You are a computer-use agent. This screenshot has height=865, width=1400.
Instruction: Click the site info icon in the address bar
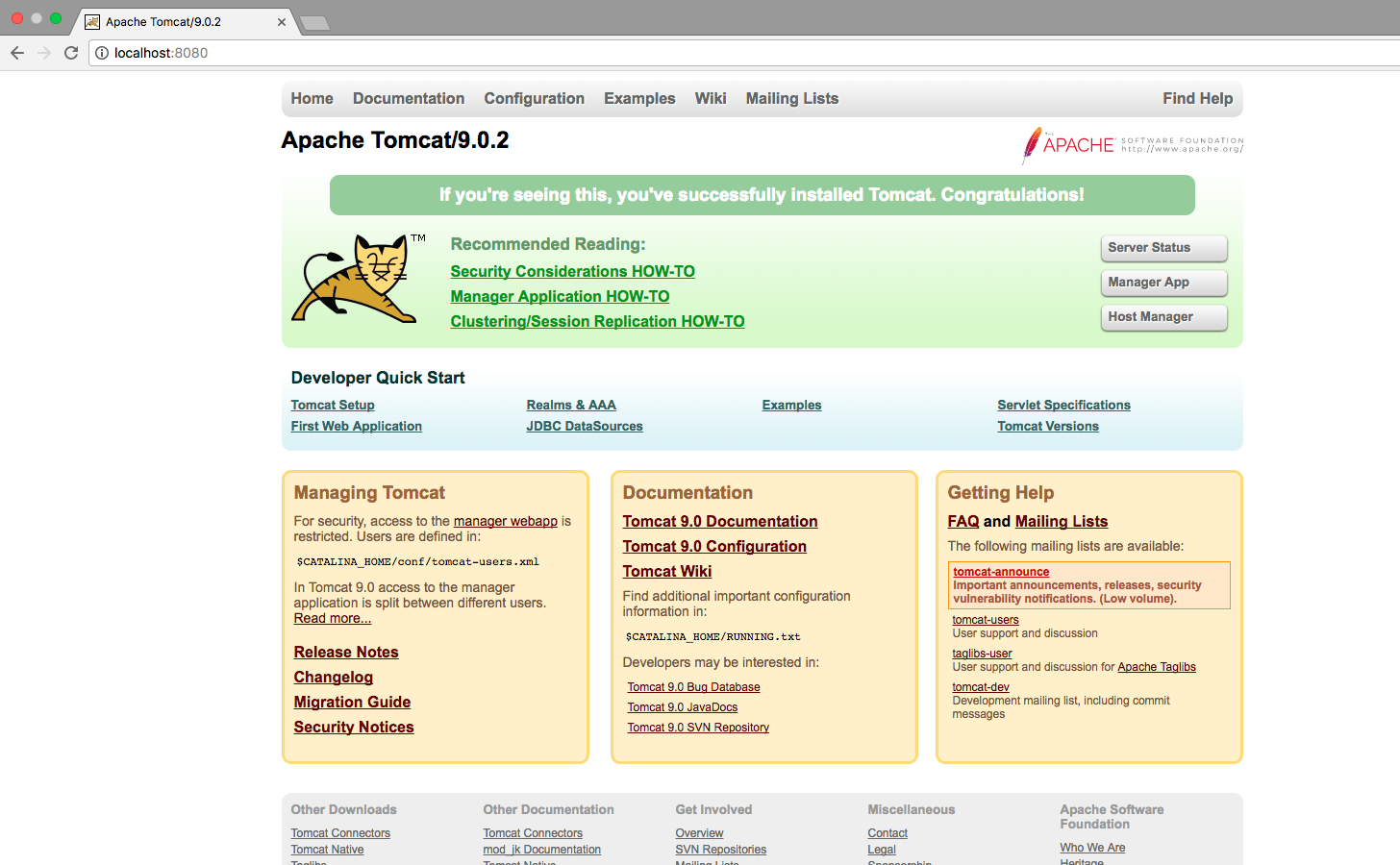pos(102,53)
